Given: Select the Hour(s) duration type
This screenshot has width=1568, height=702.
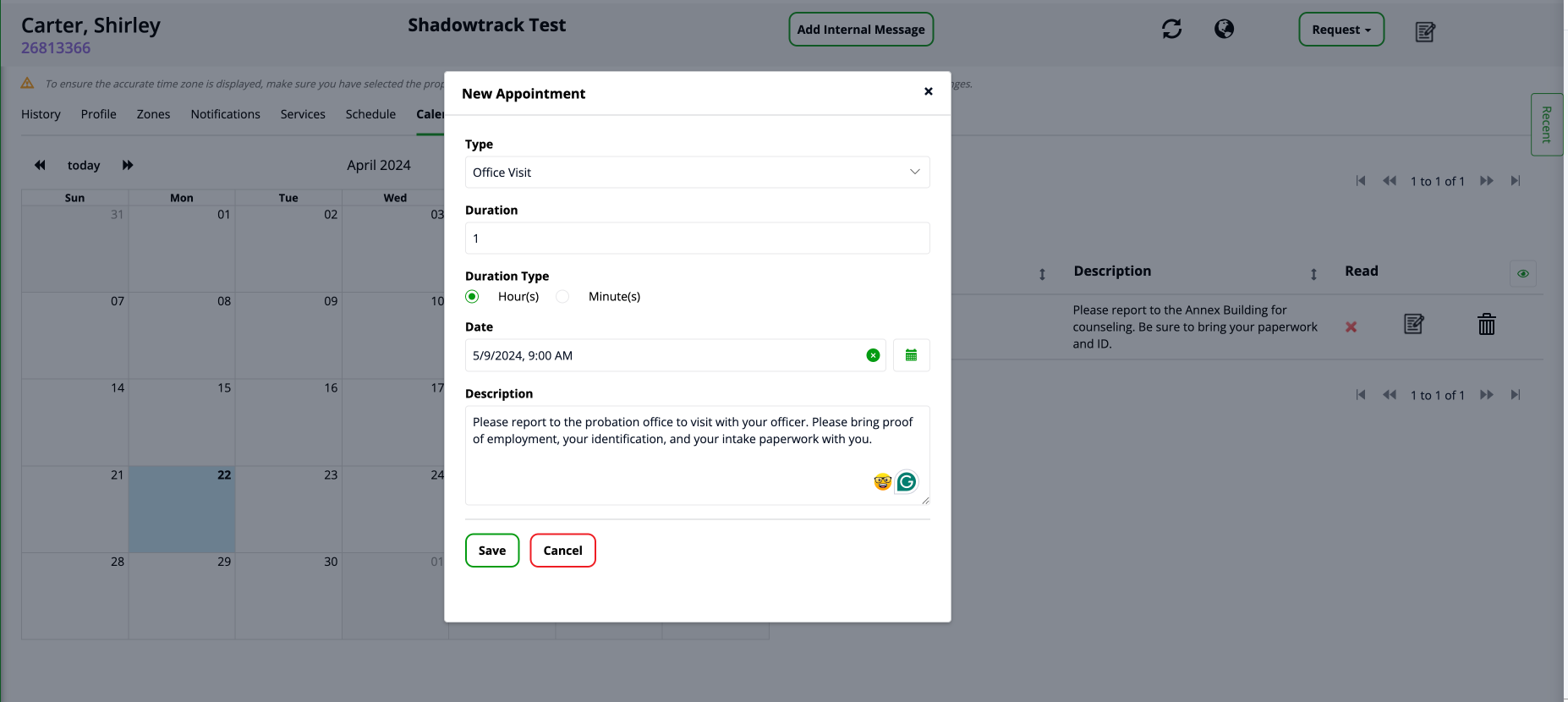Looking at the screenshot, I should pyautogui.click(x=472, y=296).
